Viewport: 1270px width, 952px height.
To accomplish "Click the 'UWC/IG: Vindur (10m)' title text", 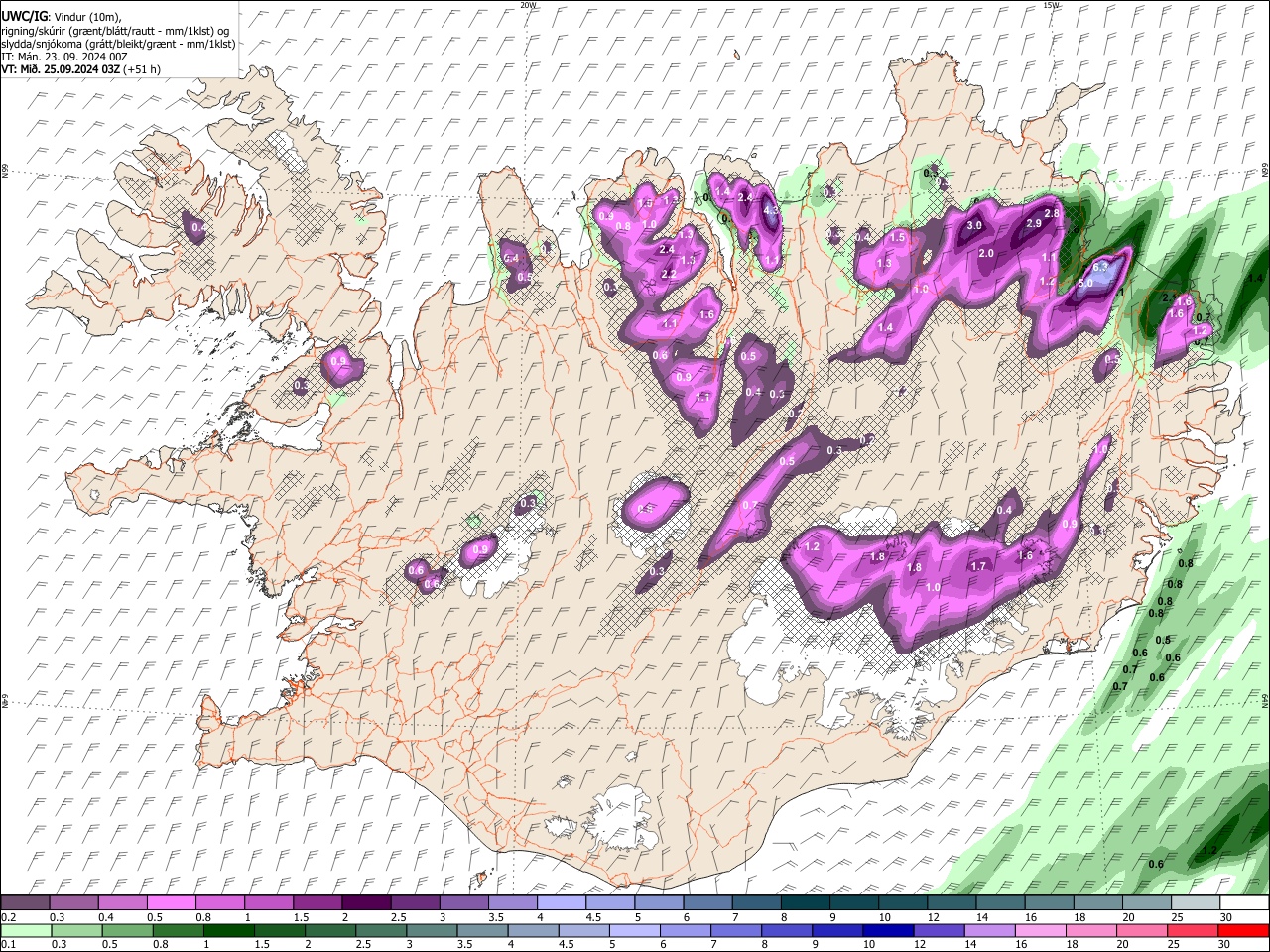I will tap(62, 17).
